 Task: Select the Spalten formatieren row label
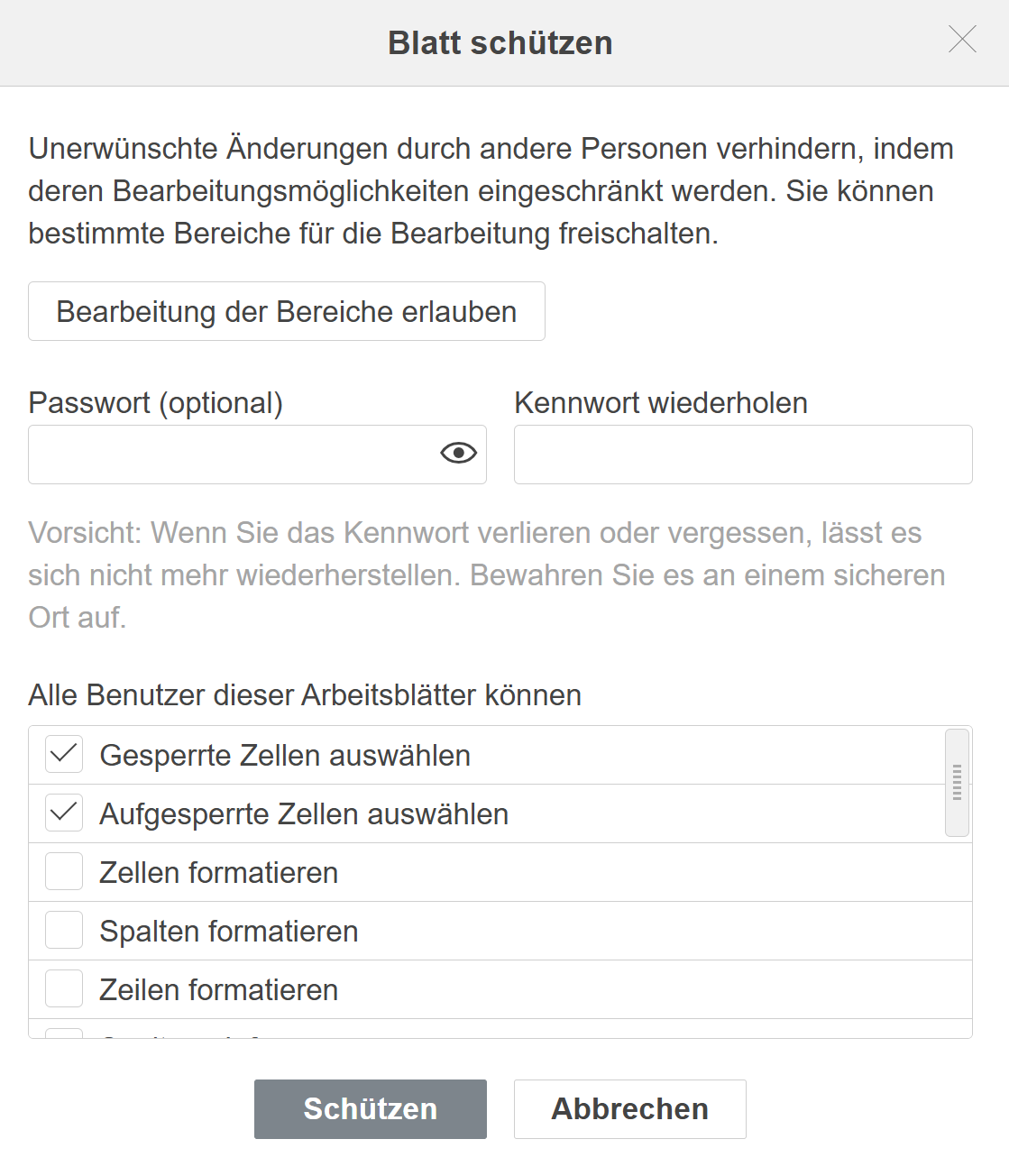[229, 931]
